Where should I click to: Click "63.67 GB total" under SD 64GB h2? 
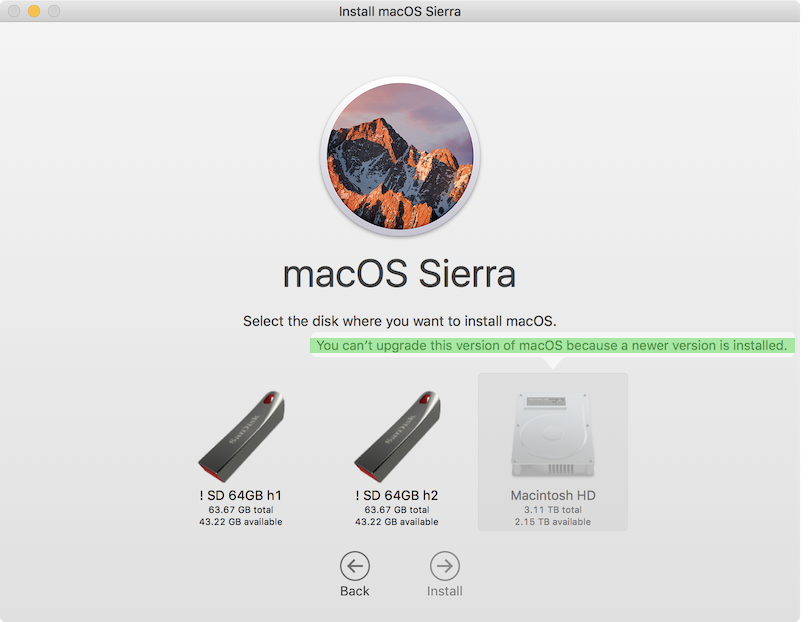[x=397, y=510]
